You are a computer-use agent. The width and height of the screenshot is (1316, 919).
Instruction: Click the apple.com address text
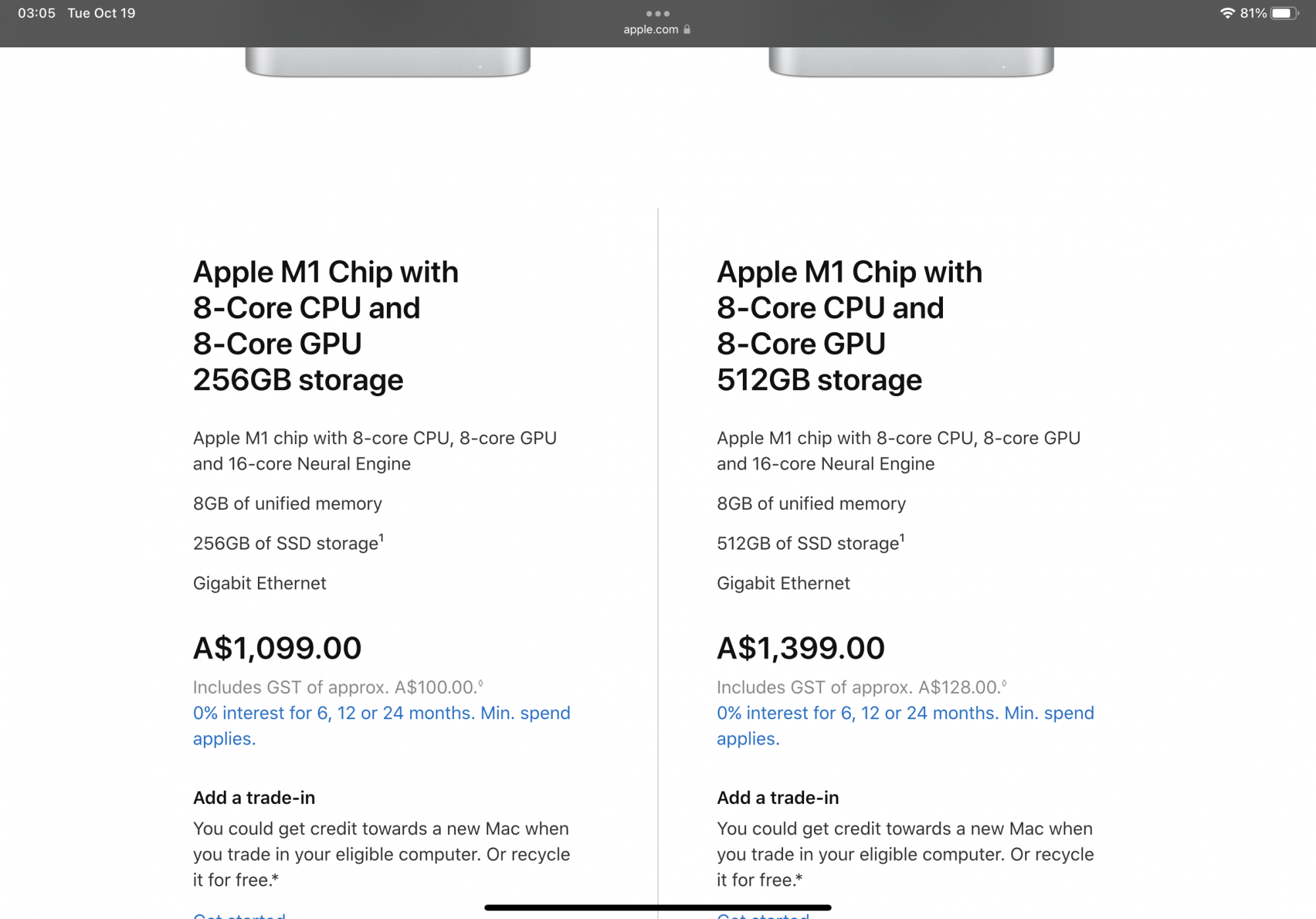pos(650,30)
